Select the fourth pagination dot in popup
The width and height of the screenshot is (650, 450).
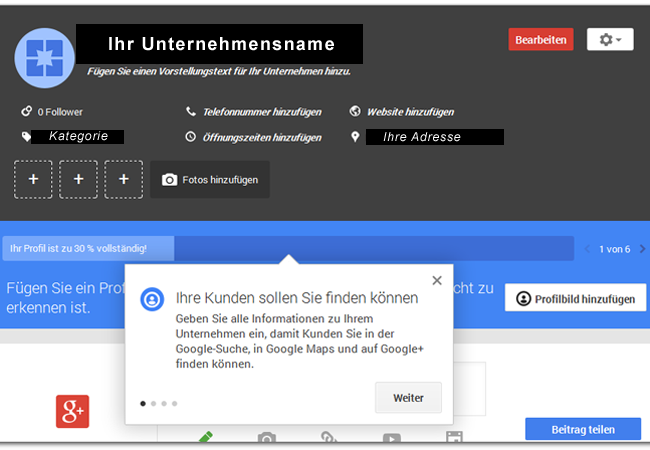(x=175, y=404)
